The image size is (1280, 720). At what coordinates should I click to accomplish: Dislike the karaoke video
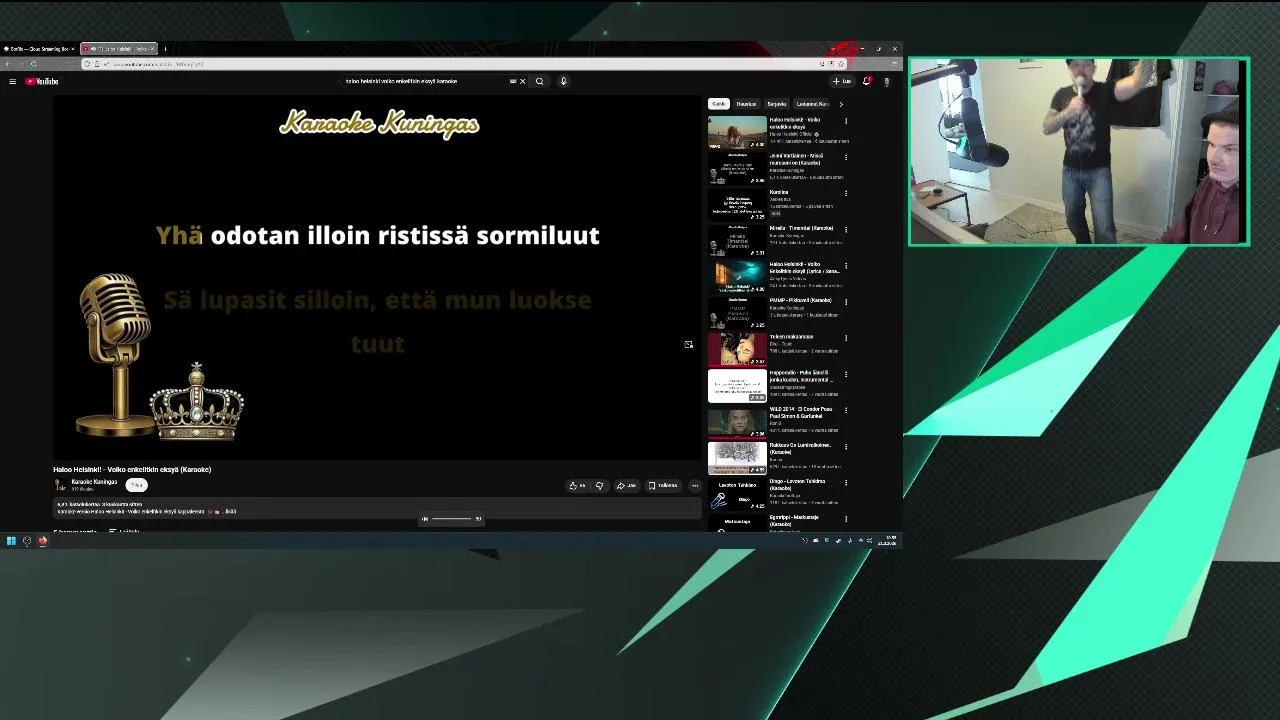[x=600, y=486]
